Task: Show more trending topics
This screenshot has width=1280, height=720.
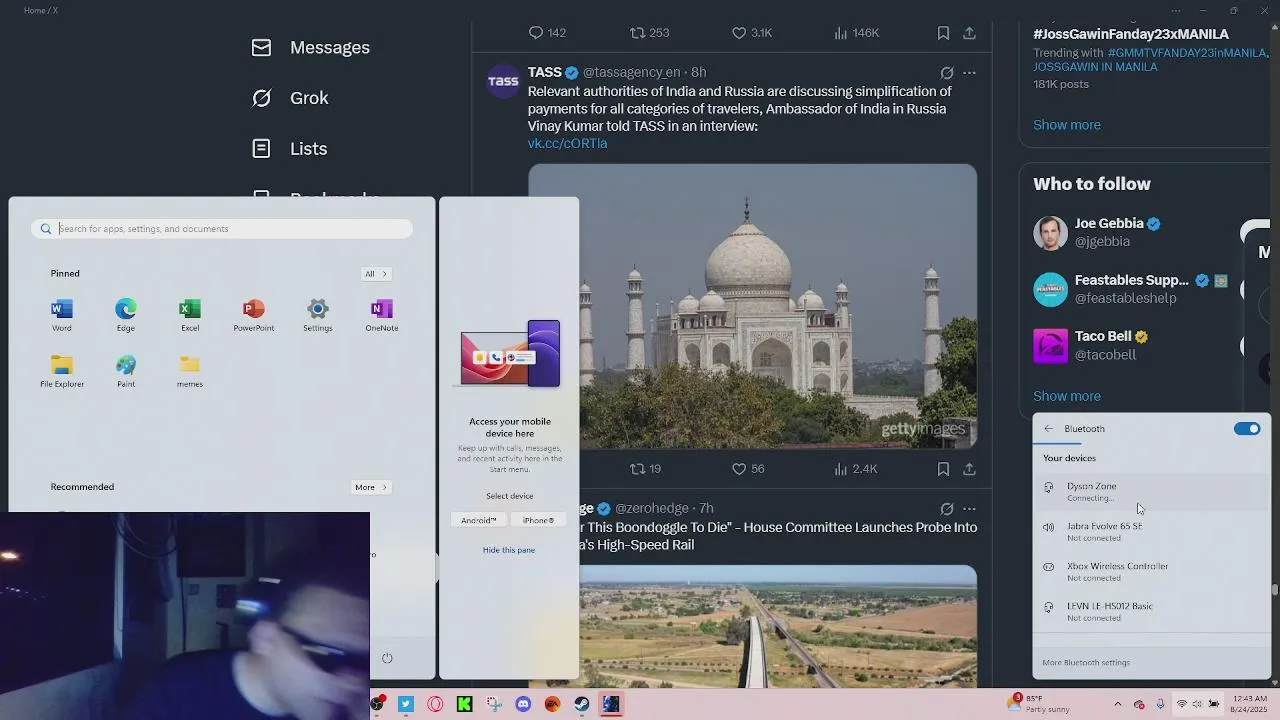Action: [1067, 125]
